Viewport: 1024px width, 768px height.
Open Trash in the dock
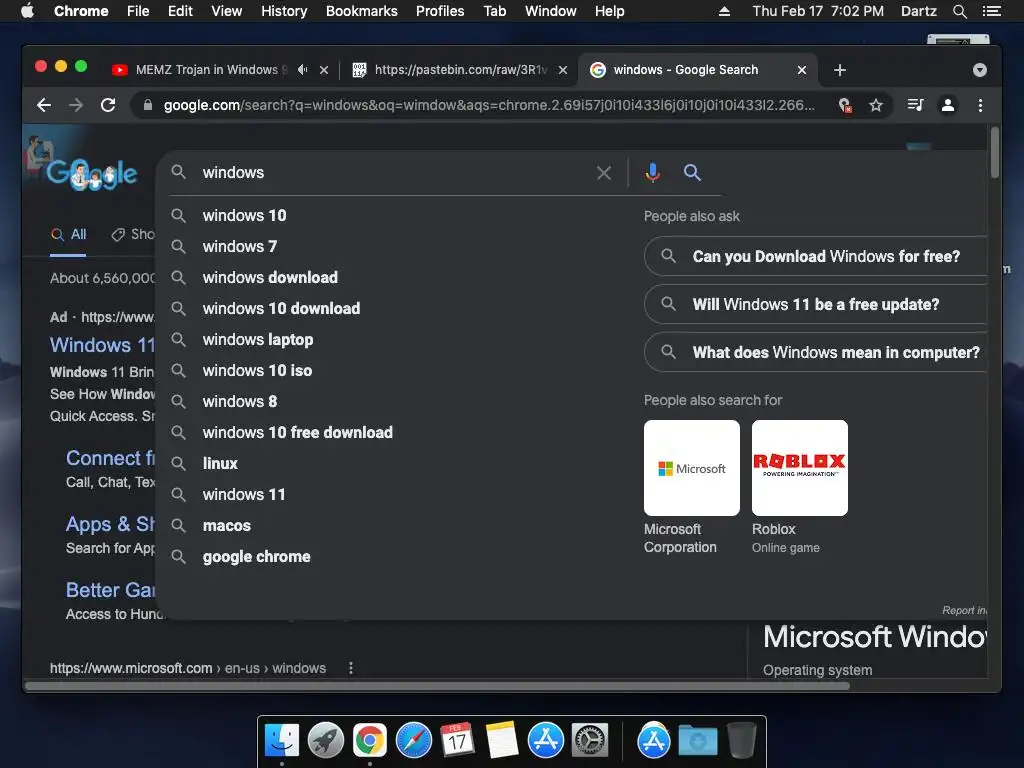pyautogui.click(x=741, y=740)
